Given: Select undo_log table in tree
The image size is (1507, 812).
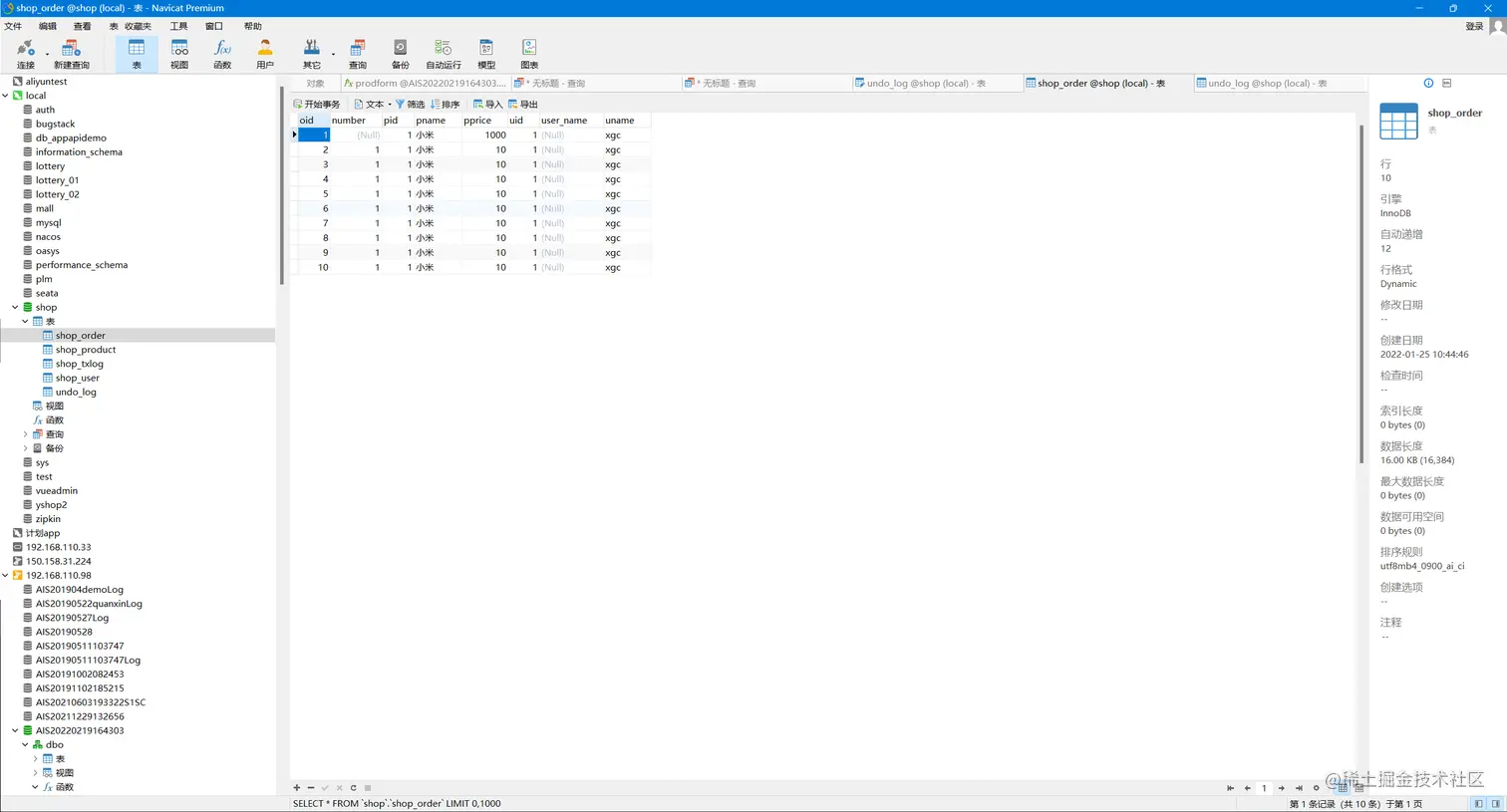Looking at the screenshot, I should (76, 392).
